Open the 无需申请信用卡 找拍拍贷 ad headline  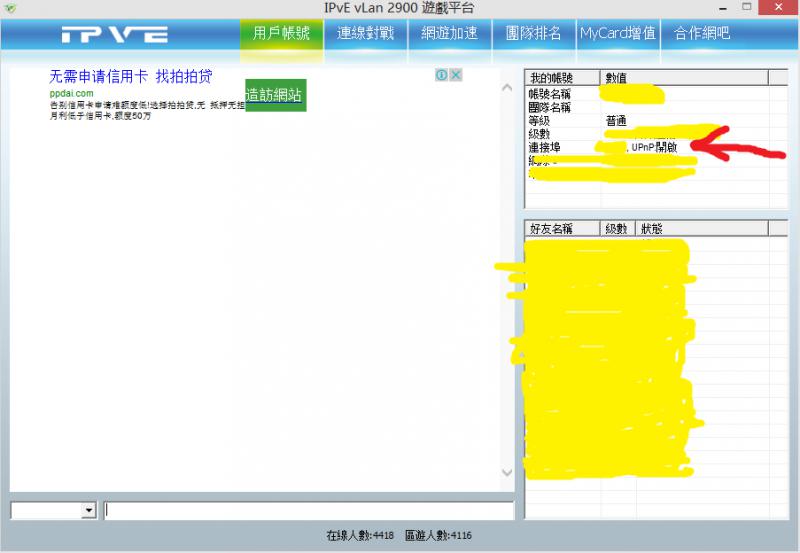131,77
